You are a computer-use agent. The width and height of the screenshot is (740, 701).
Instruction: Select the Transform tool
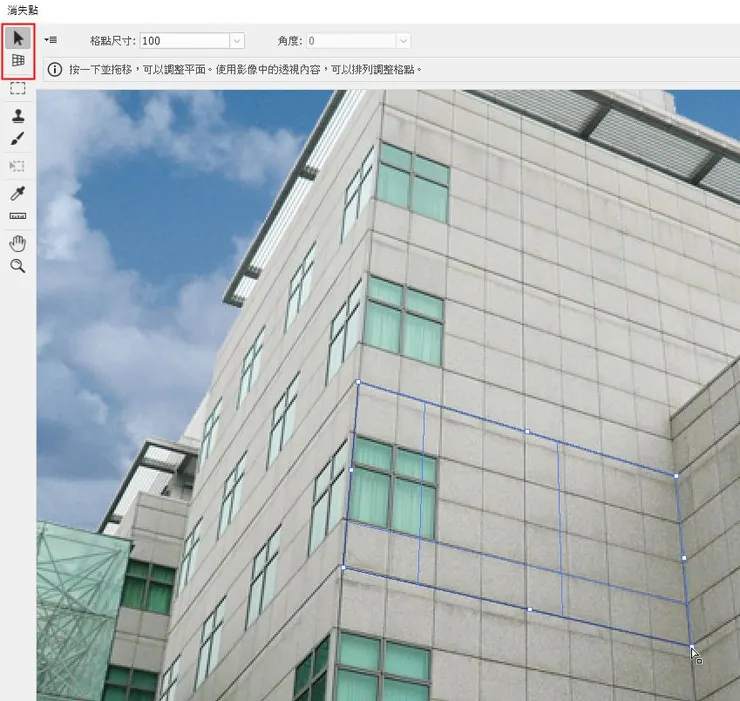[x=17, y=166]
